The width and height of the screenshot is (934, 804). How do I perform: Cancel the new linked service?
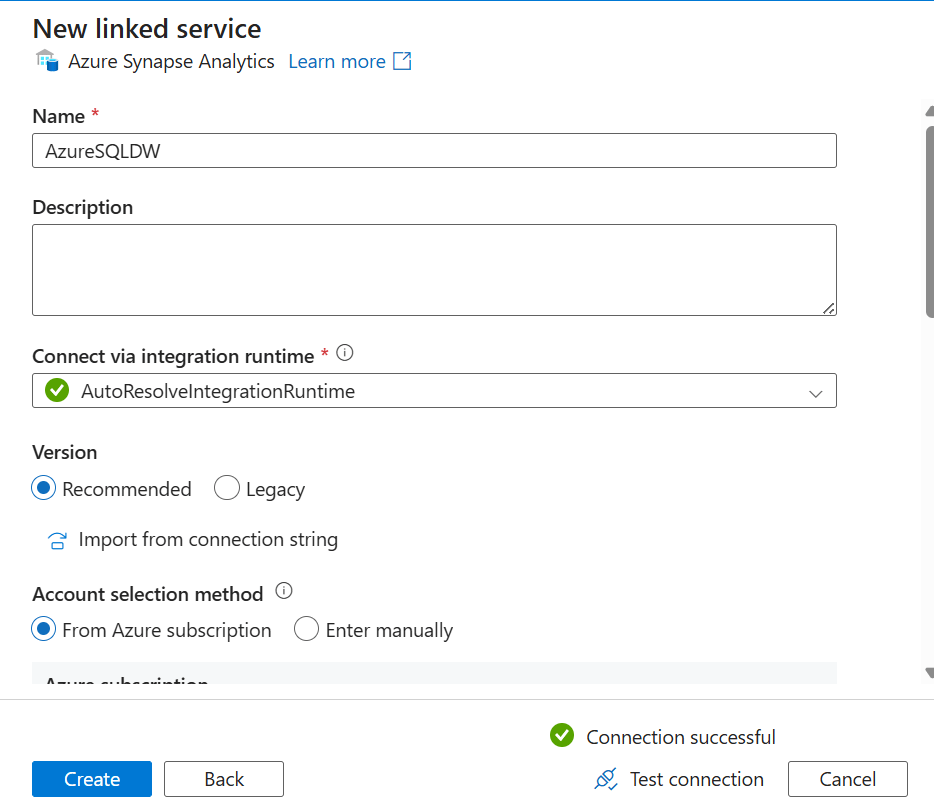(847, 779)
